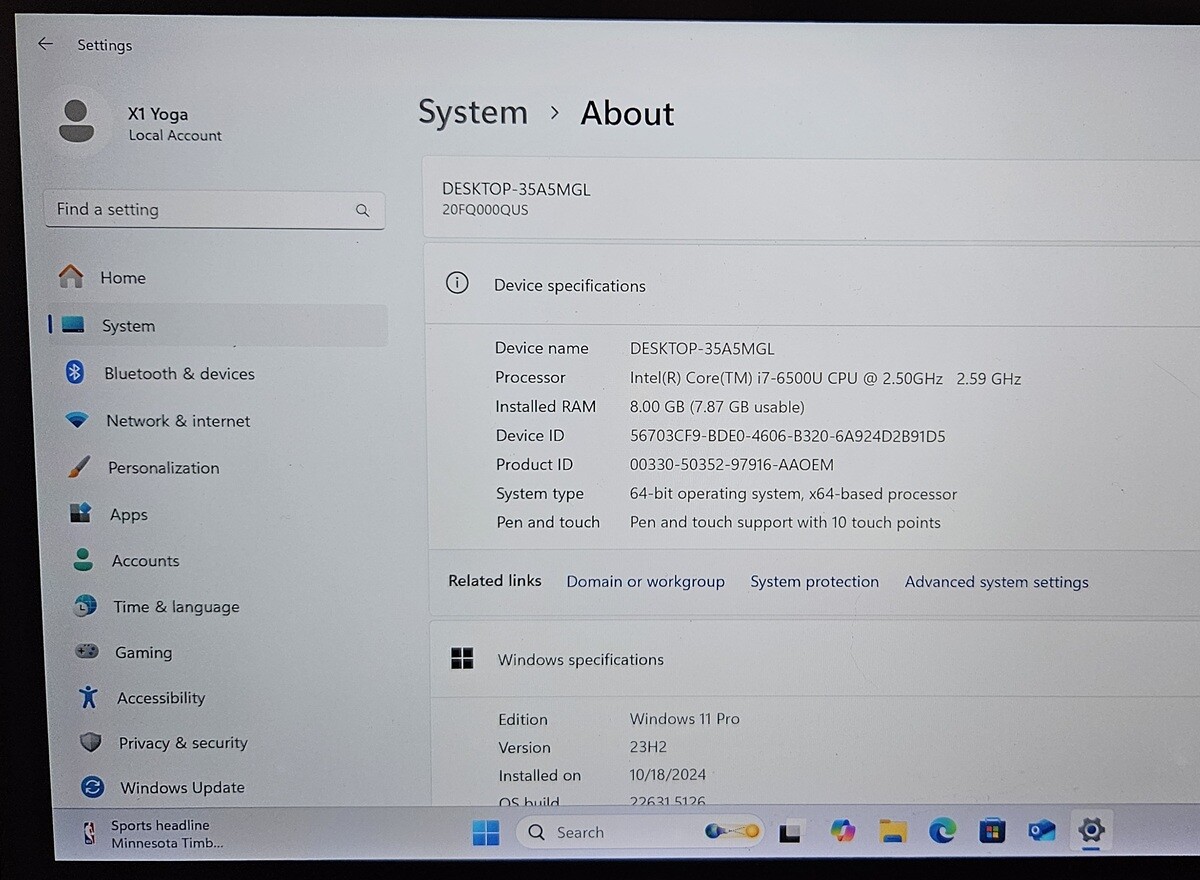
Task: Click the Edition value Windows 11 Pro
Action: [685, 719]
